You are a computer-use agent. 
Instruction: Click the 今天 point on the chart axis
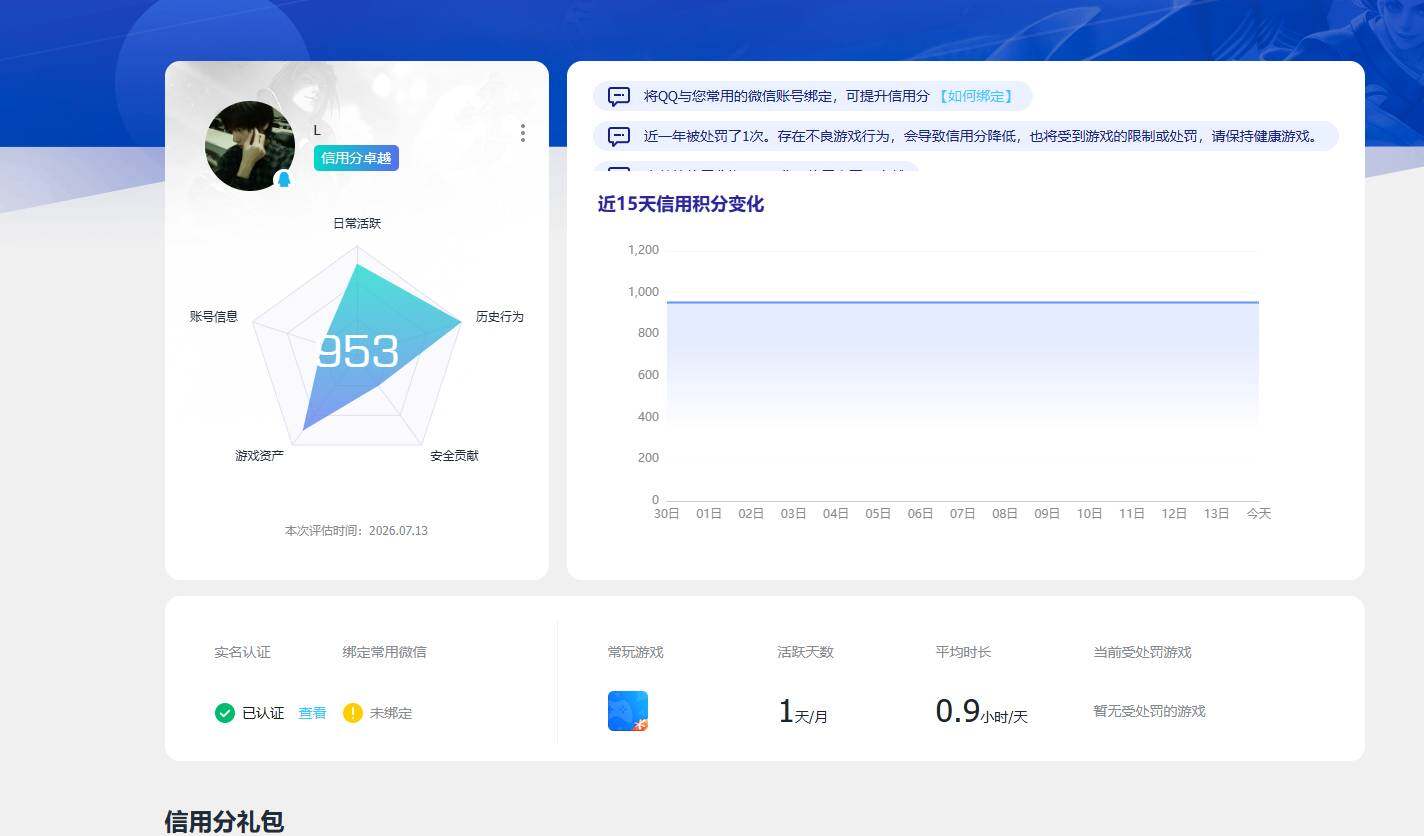click(1258, 513)
